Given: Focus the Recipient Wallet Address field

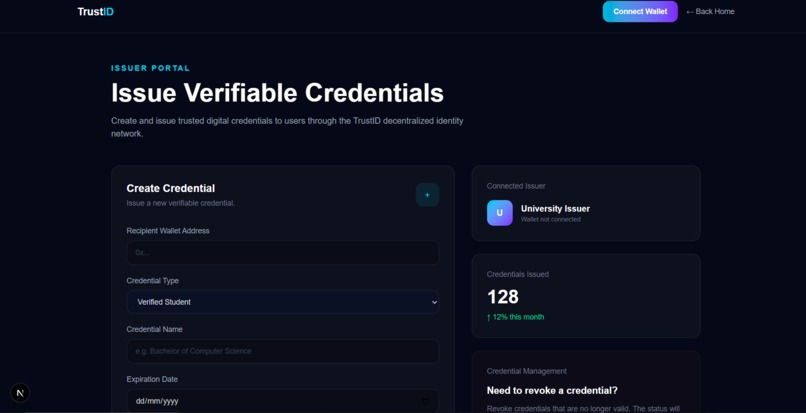Looking at the screenshot, I should [x=283, y=253].
